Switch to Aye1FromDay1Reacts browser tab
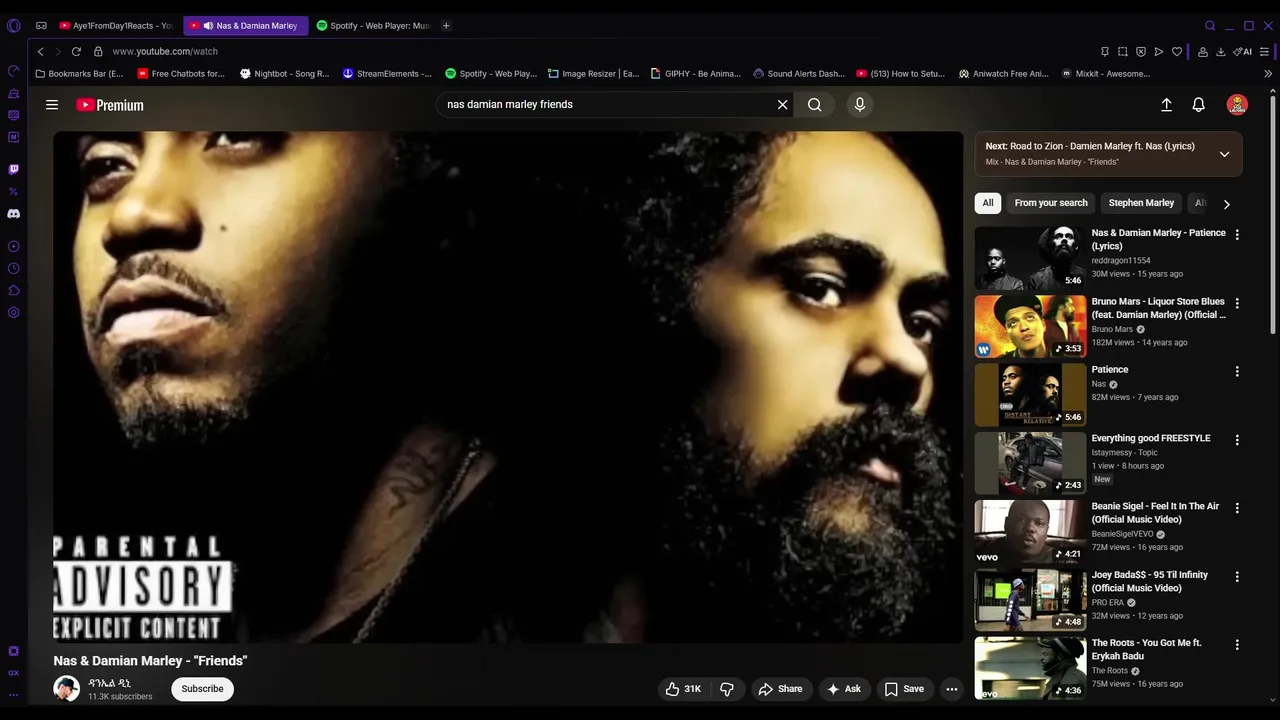This screenshot has height=720, width=1280. (x=116, y=26)
